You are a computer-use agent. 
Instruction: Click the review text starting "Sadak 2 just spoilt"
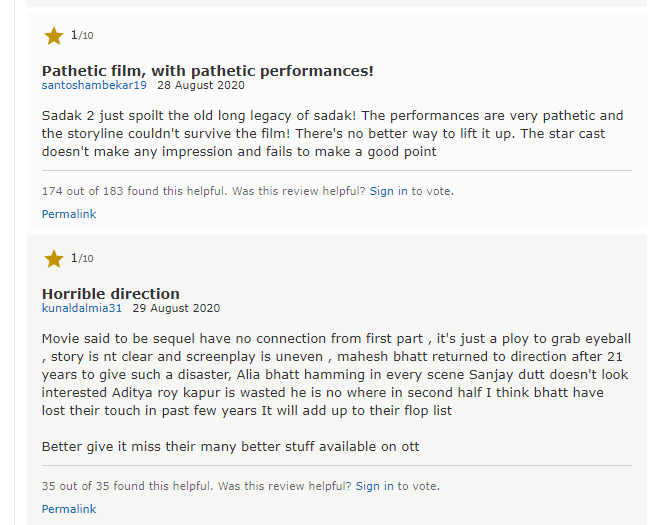click(332, 134)
